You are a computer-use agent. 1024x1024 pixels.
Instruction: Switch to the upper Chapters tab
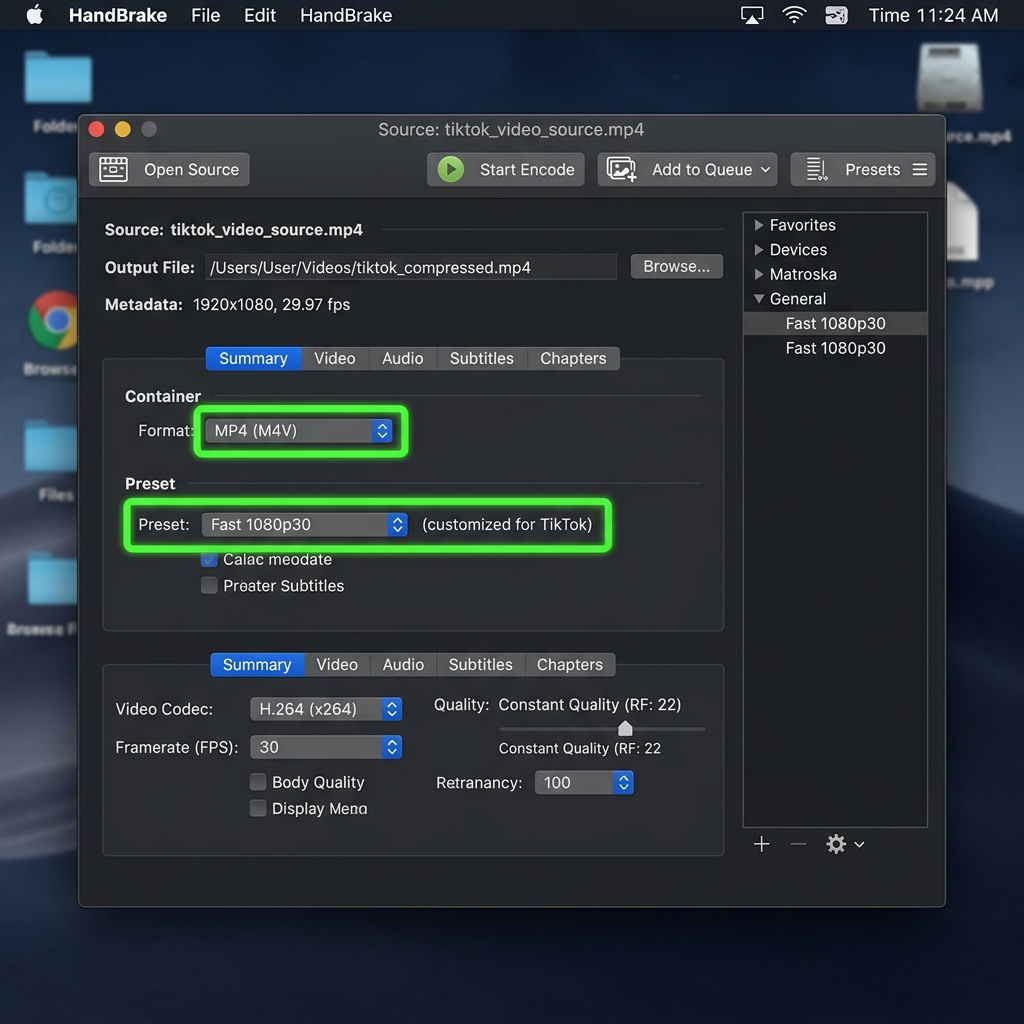[x=573, y=359]
